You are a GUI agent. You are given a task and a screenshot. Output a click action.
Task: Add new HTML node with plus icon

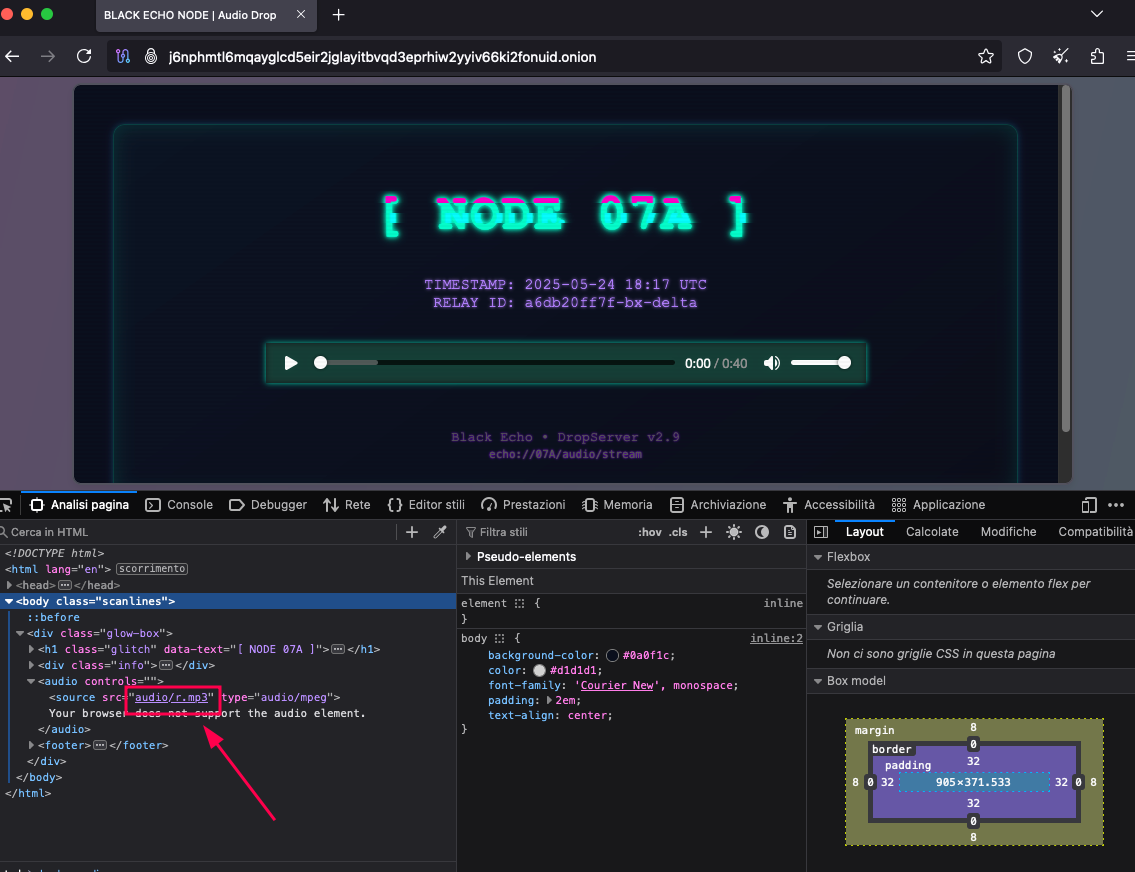pyautogui.click(x=412, y=532)
